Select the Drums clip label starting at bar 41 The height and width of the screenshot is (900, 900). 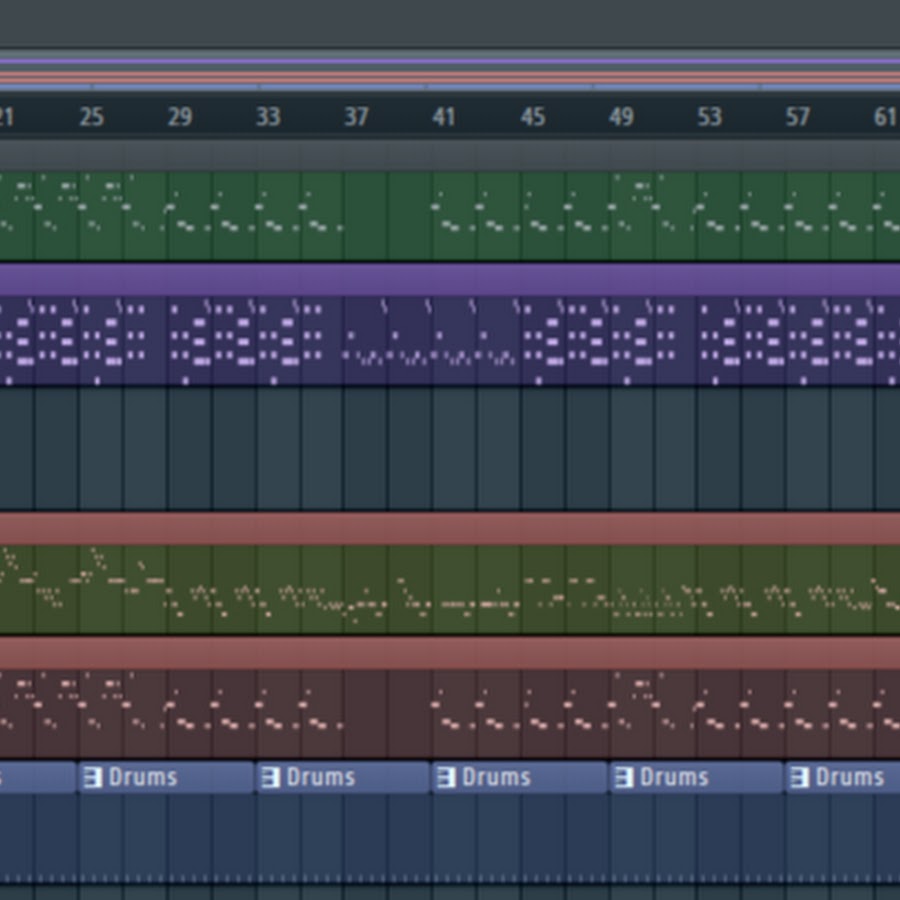click(x=496, y=777)
